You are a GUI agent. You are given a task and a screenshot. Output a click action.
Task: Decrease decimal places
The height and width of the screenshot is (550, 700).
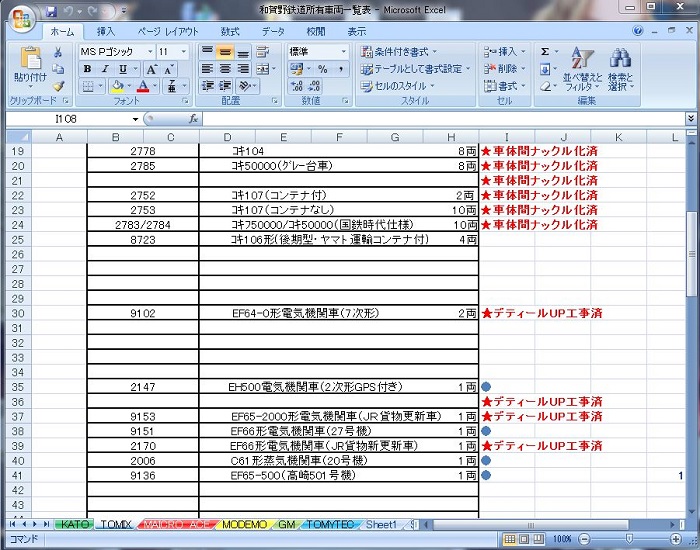(314, 86)
